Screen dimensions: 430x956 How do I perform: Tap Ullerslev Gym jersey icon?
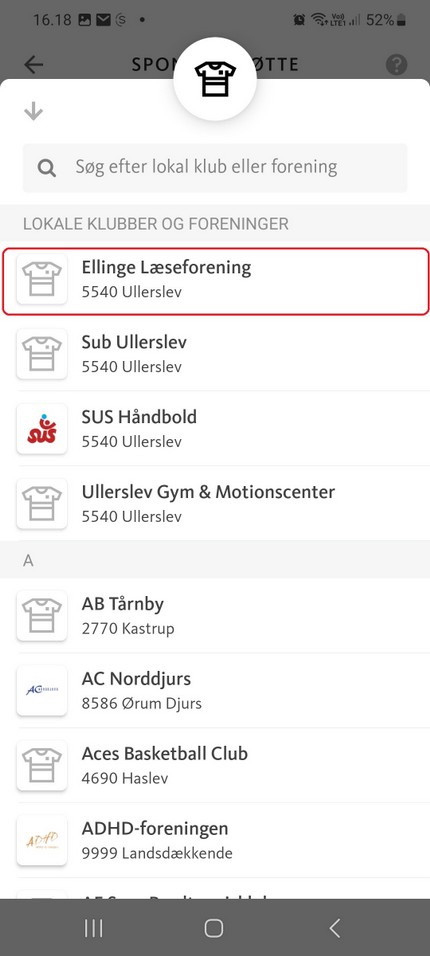click(41, 503)
